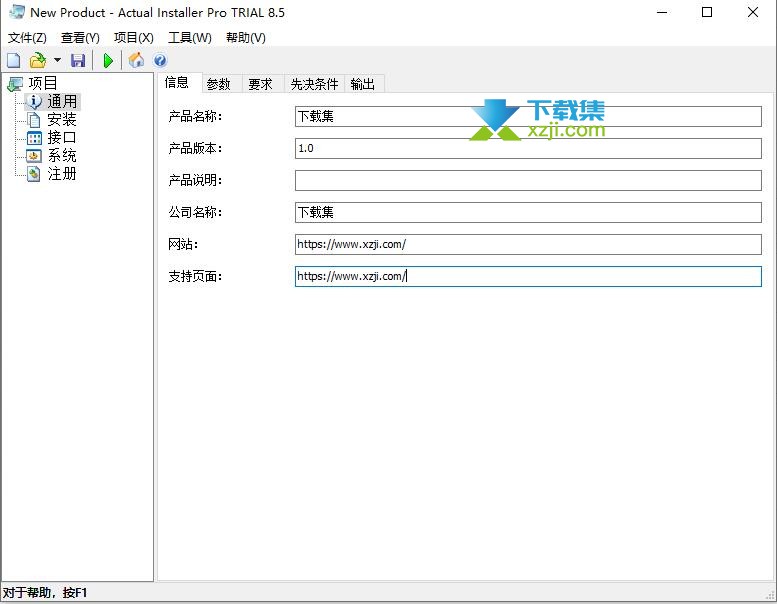Click the 通用 info icon in tree
This screenshot has width=777, height=604.
pos(34,102)
